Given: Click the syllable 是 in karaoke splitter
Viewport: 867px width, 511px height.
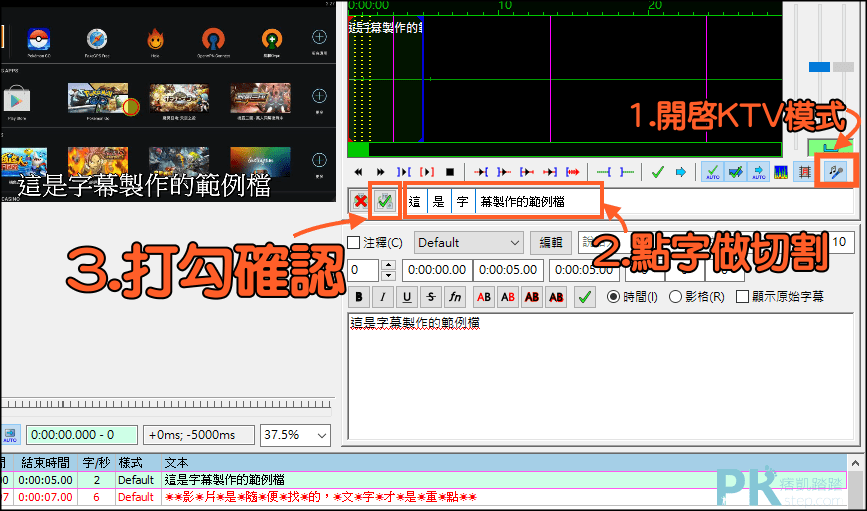Looking at the screenshot, I should [x=439, y=202].
